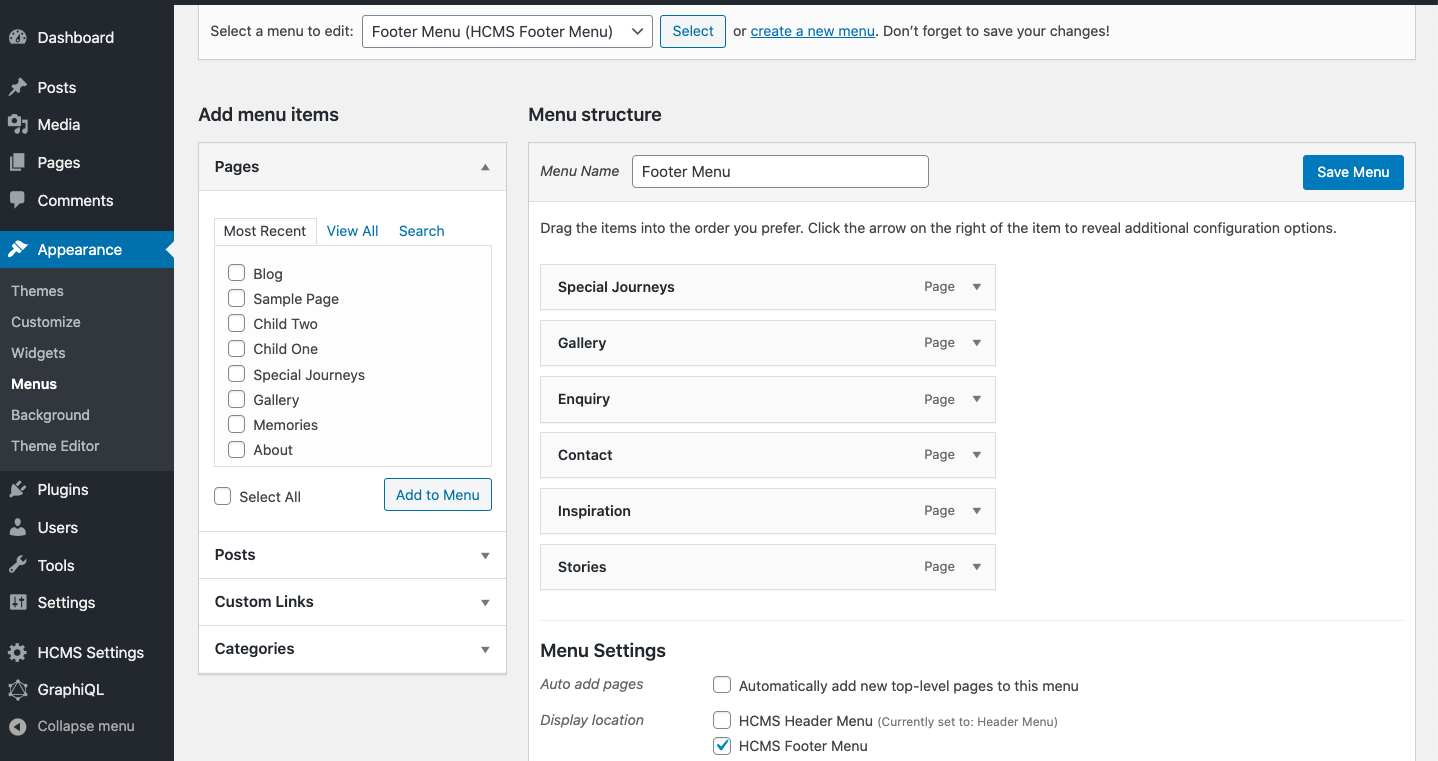The height and width of the screenshot is (761, 1438).
Task: Check the Sample Page checkbox
Action: coord(237,298)
